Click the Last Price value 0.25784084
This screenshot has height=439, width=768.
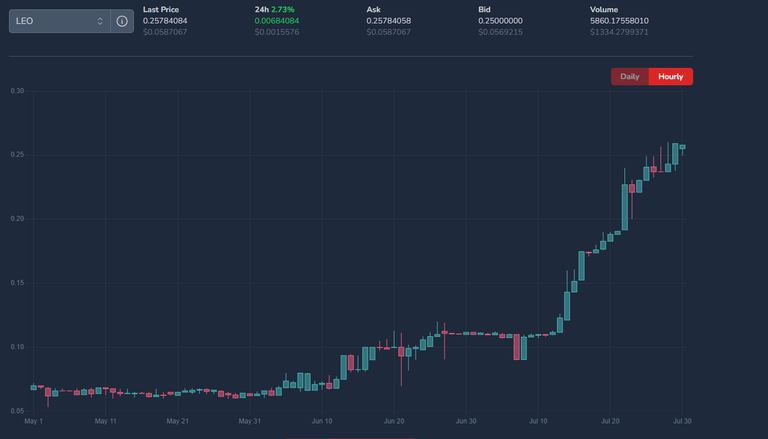[x=165, y=21]
